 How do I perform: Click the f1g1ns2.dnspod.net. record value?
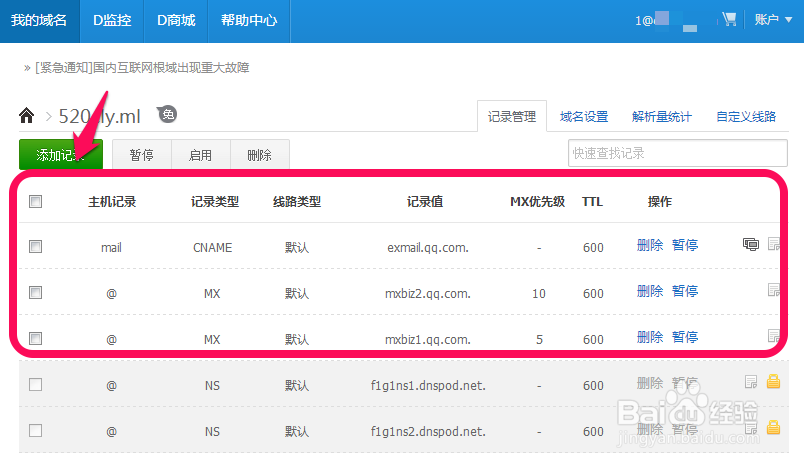tap(428, 431)
